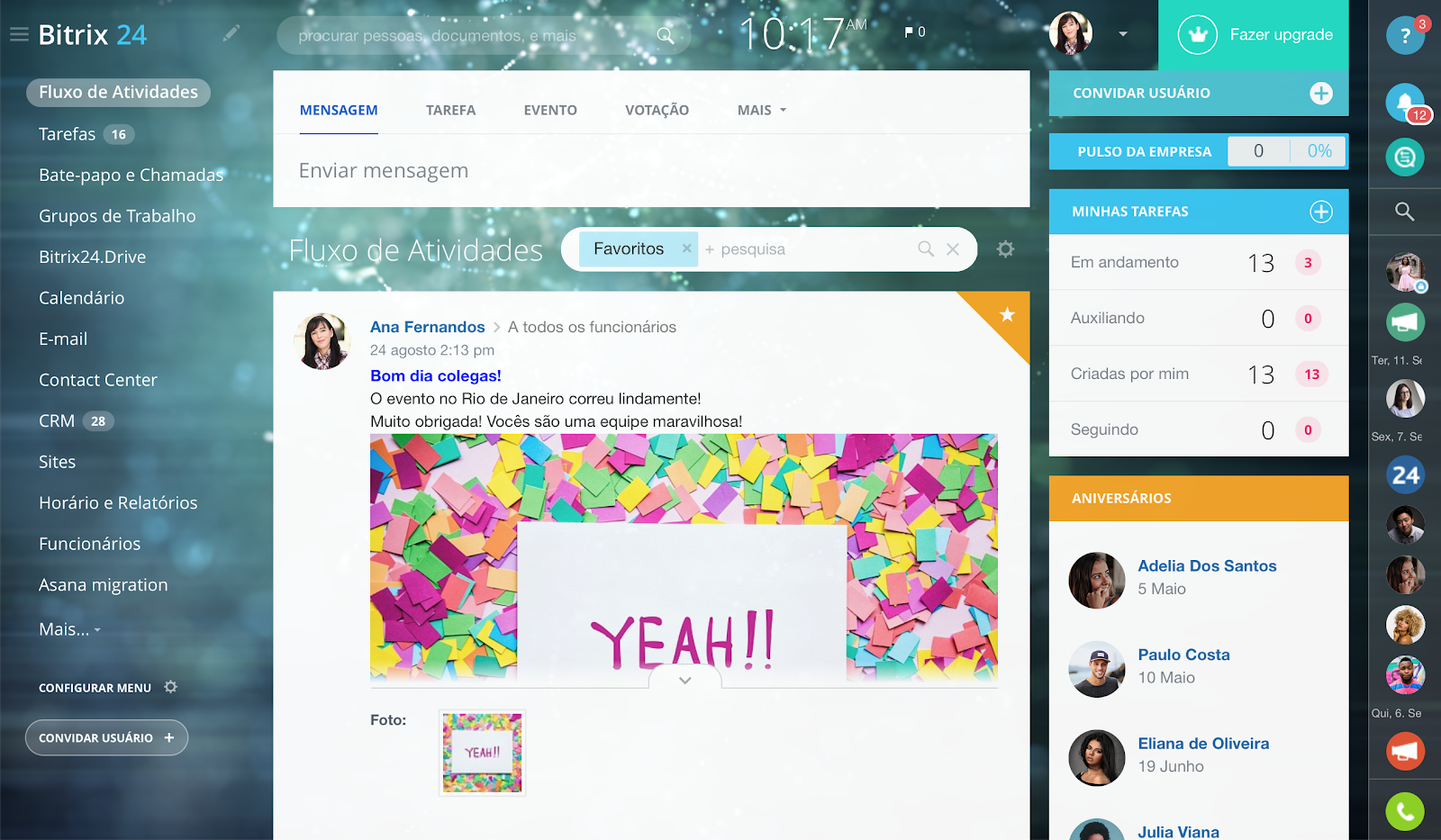The image size is (1441, 840).
Task: Toggle the favorite star on Ana's post
Action: (1007, 314)
